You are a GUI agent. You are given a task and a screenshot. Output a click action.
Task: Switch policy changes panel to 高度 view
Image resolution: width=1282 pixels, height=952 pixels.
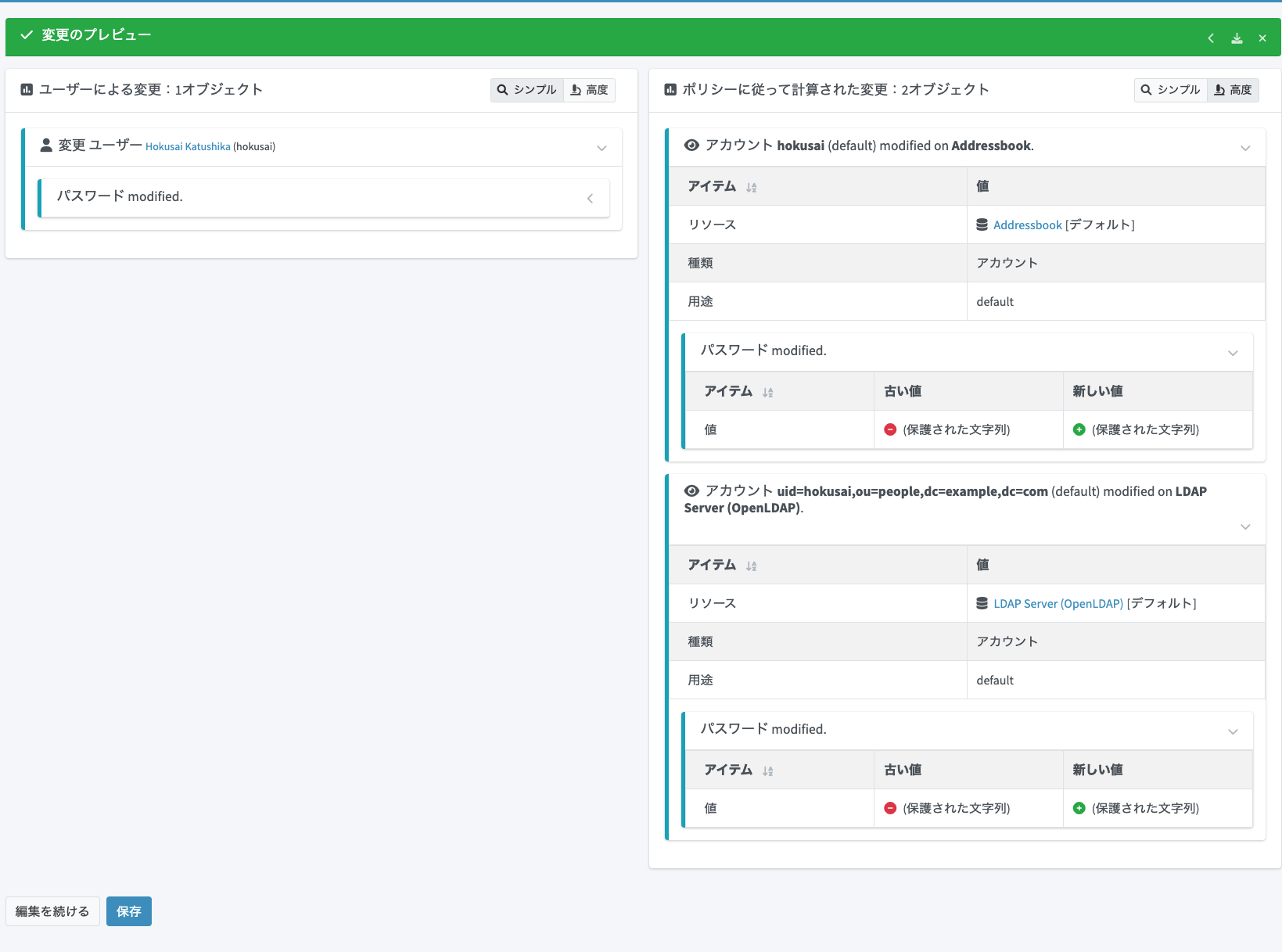tap(1233, 90)
